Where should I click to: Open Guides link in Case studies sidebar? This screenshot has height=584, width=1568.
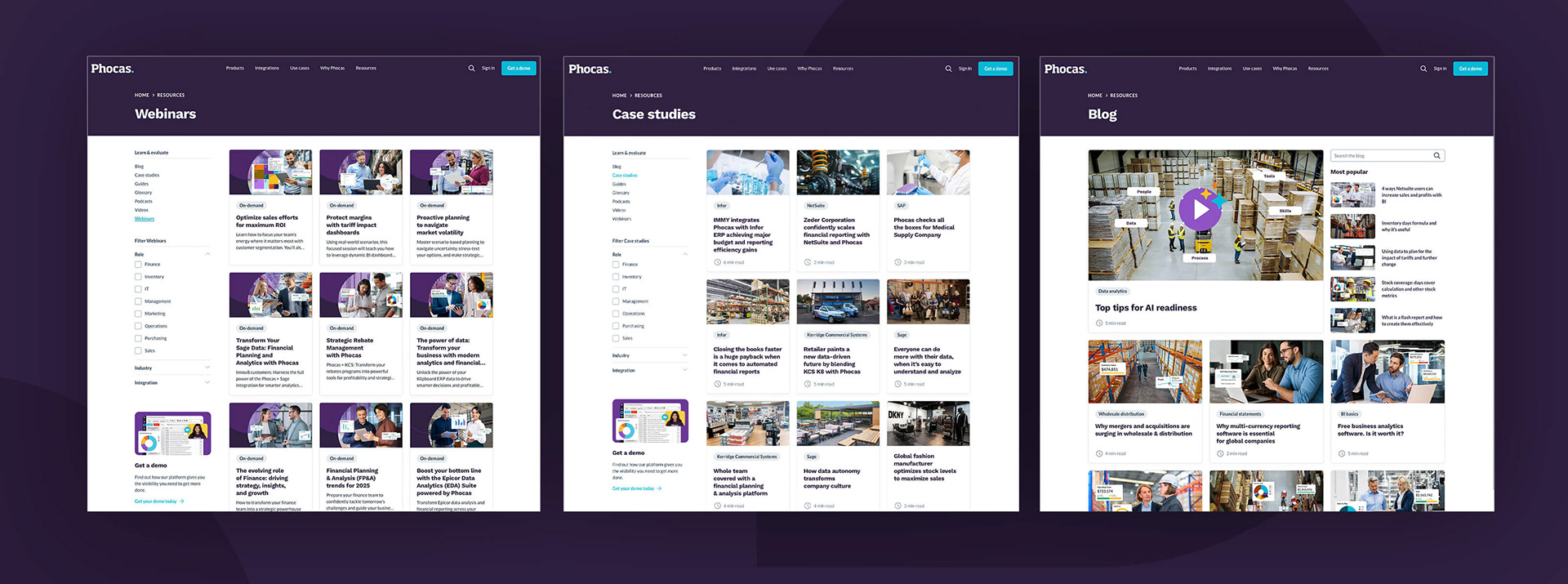click(x=619, y=184)
